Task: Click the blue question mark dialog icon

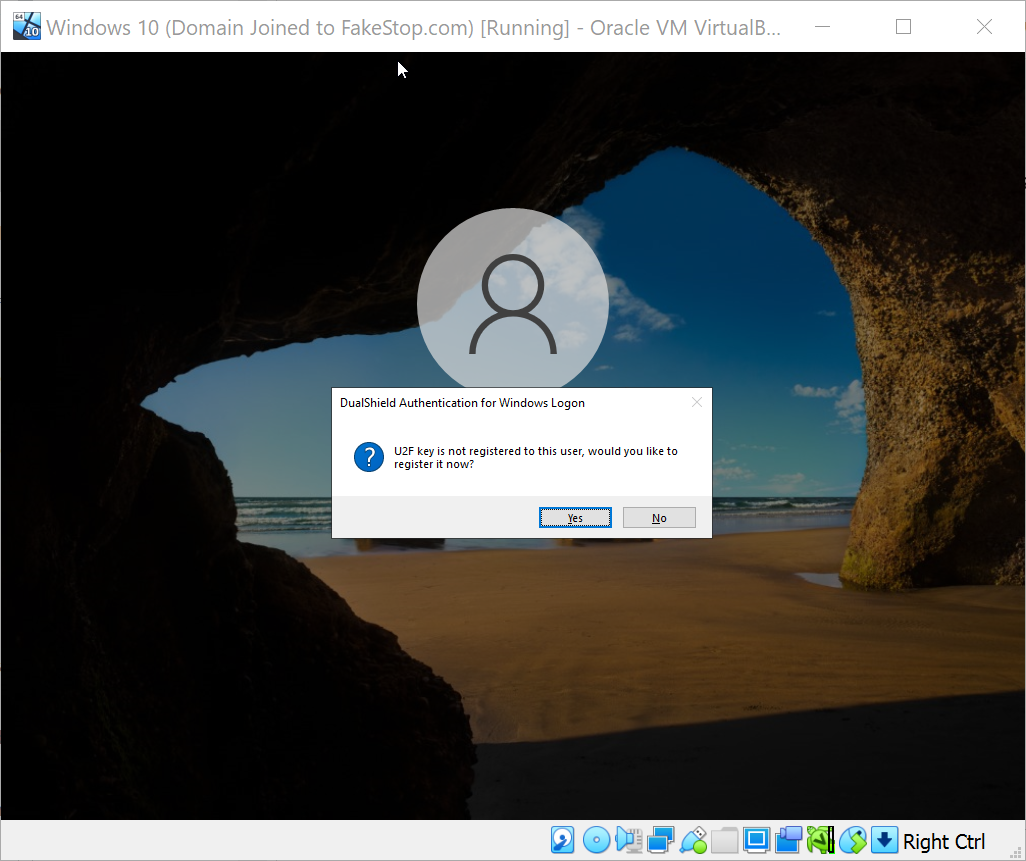Action: click(x=369, y=458)
